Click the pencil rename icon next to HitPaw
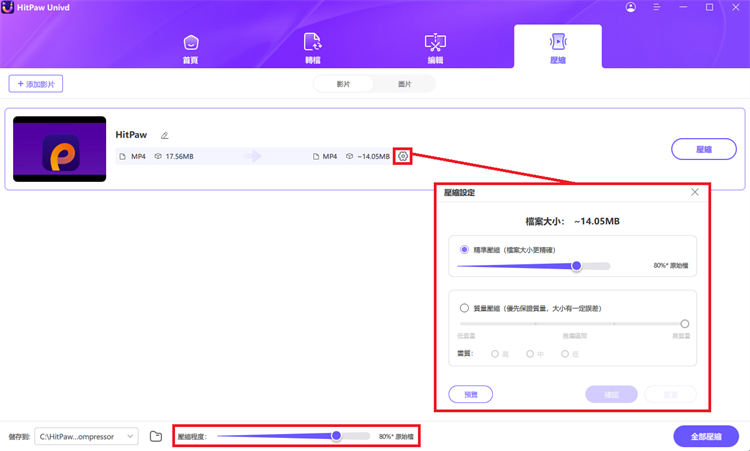This screenshot has height=451, width=750. (x=165, y=135)
